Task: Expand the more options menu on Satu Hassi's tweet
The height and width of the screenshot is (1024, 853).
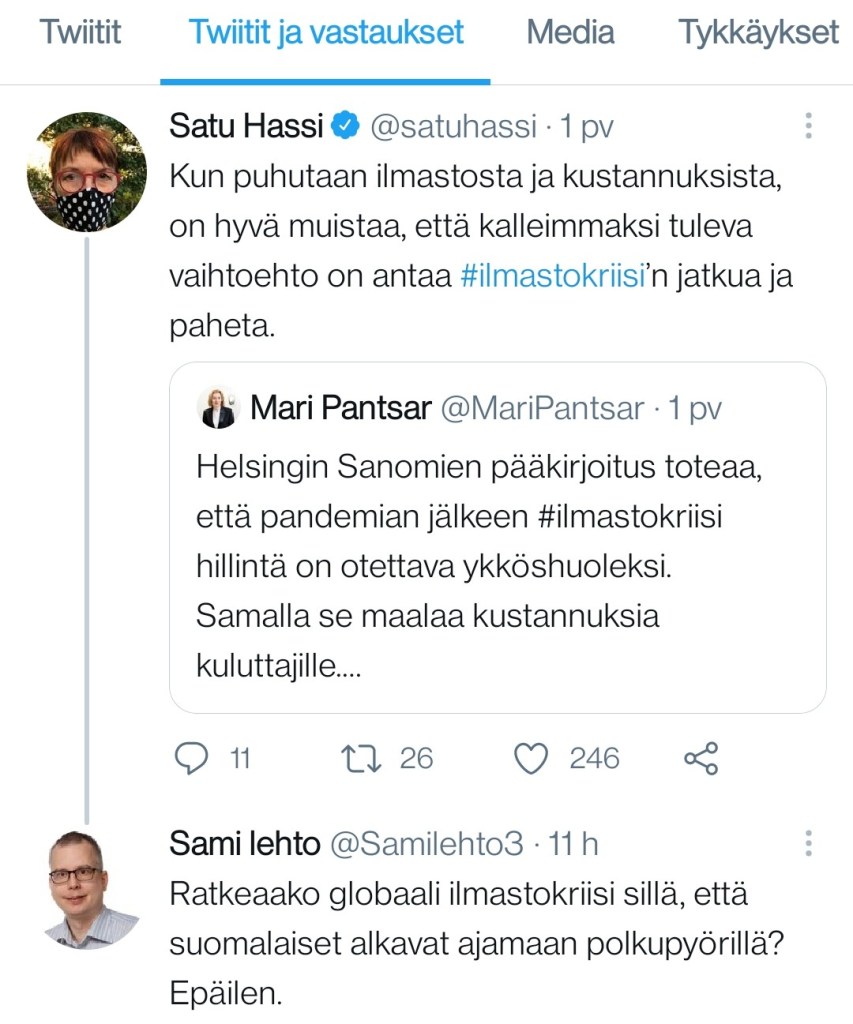Action: (x=808, y=126)
